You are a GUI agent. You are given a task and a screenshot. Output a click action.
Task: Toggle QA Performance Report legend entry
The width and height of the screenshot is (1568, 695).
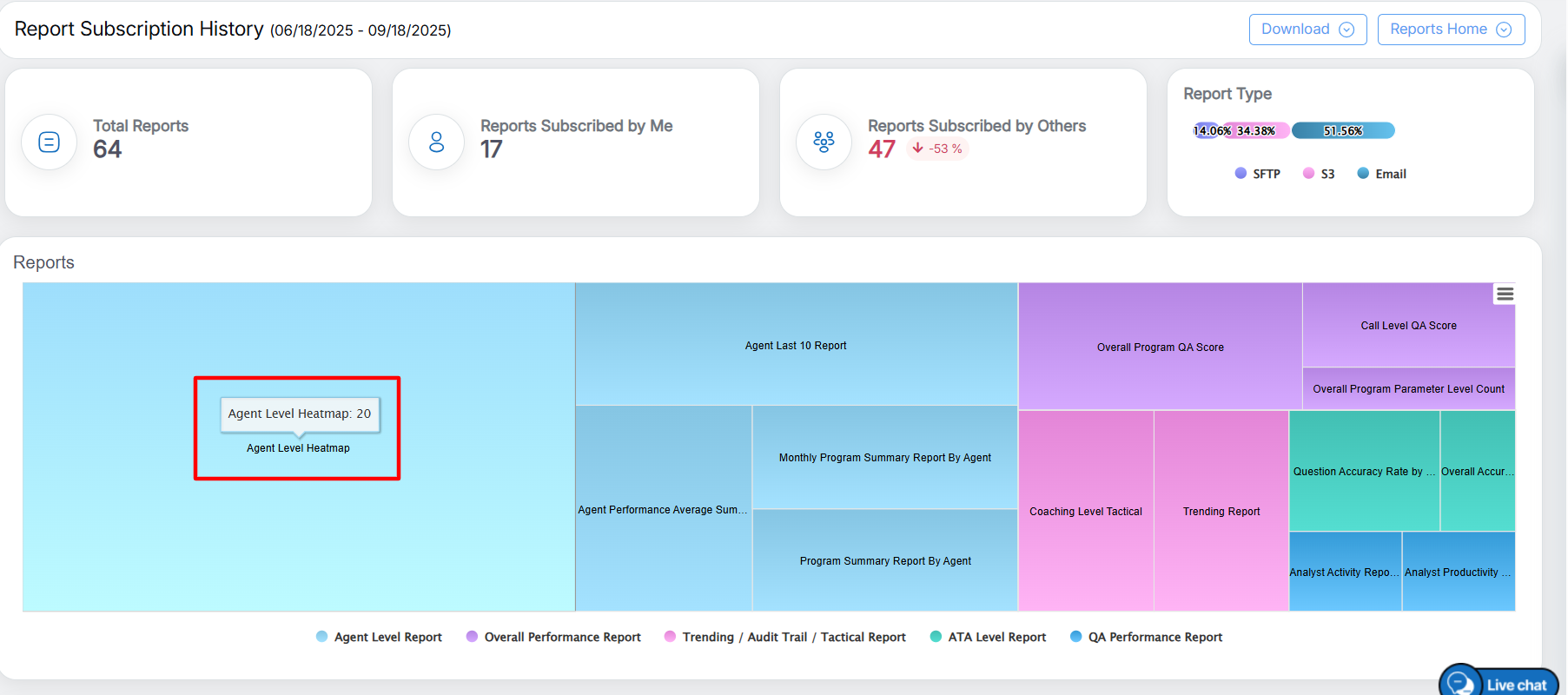click(x=1146, y=637)
